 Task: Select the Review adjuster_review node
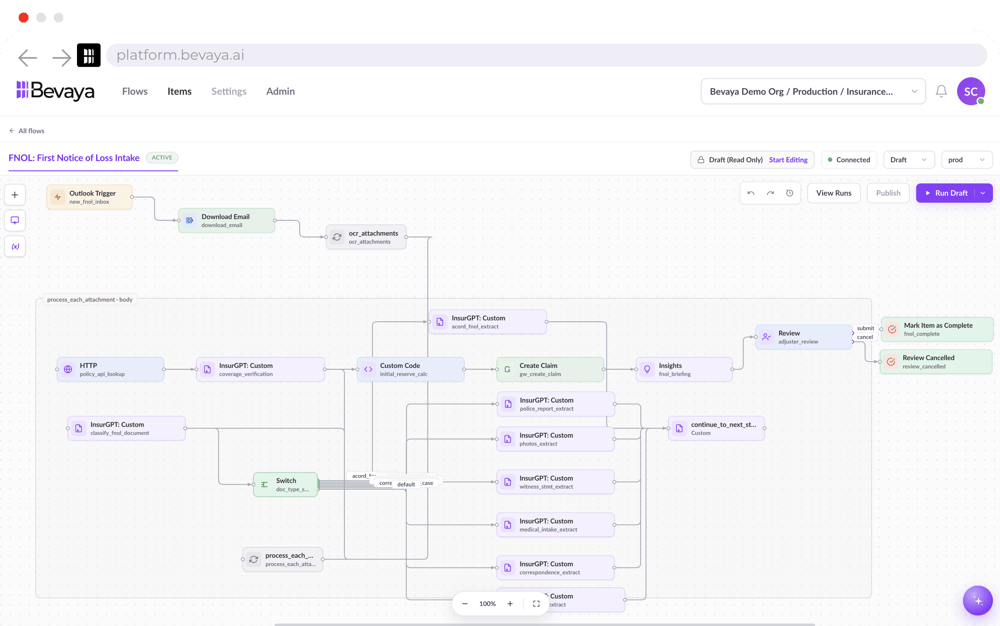tap(804, 337)
